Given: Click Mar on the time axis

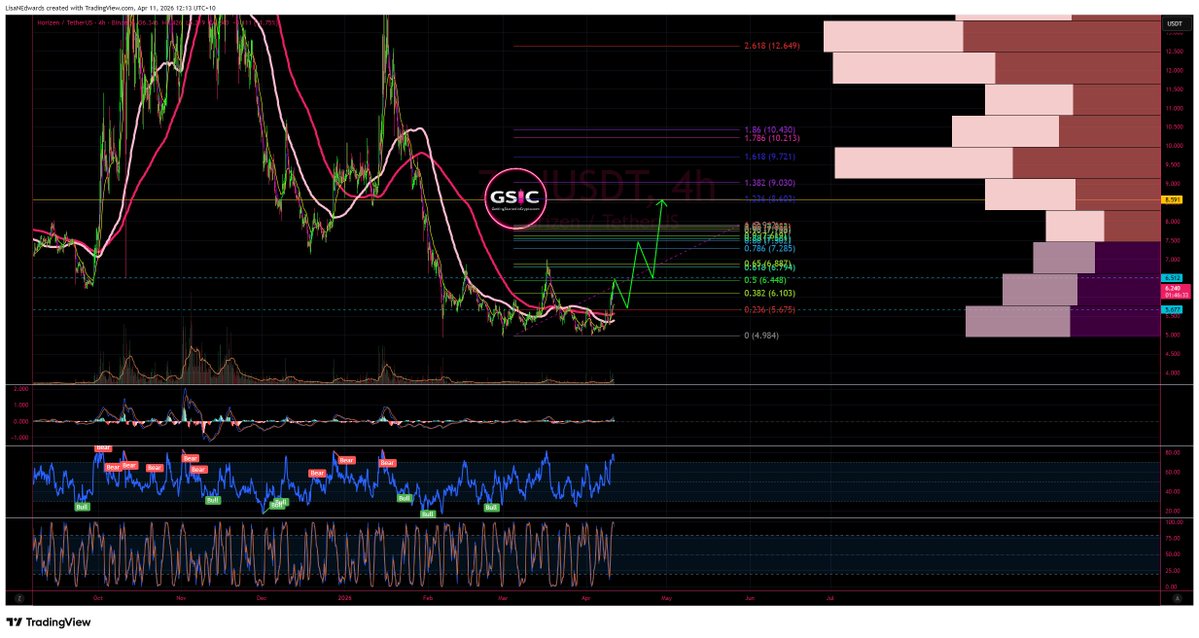Looking at the screenshot, I should pos(502,598).
